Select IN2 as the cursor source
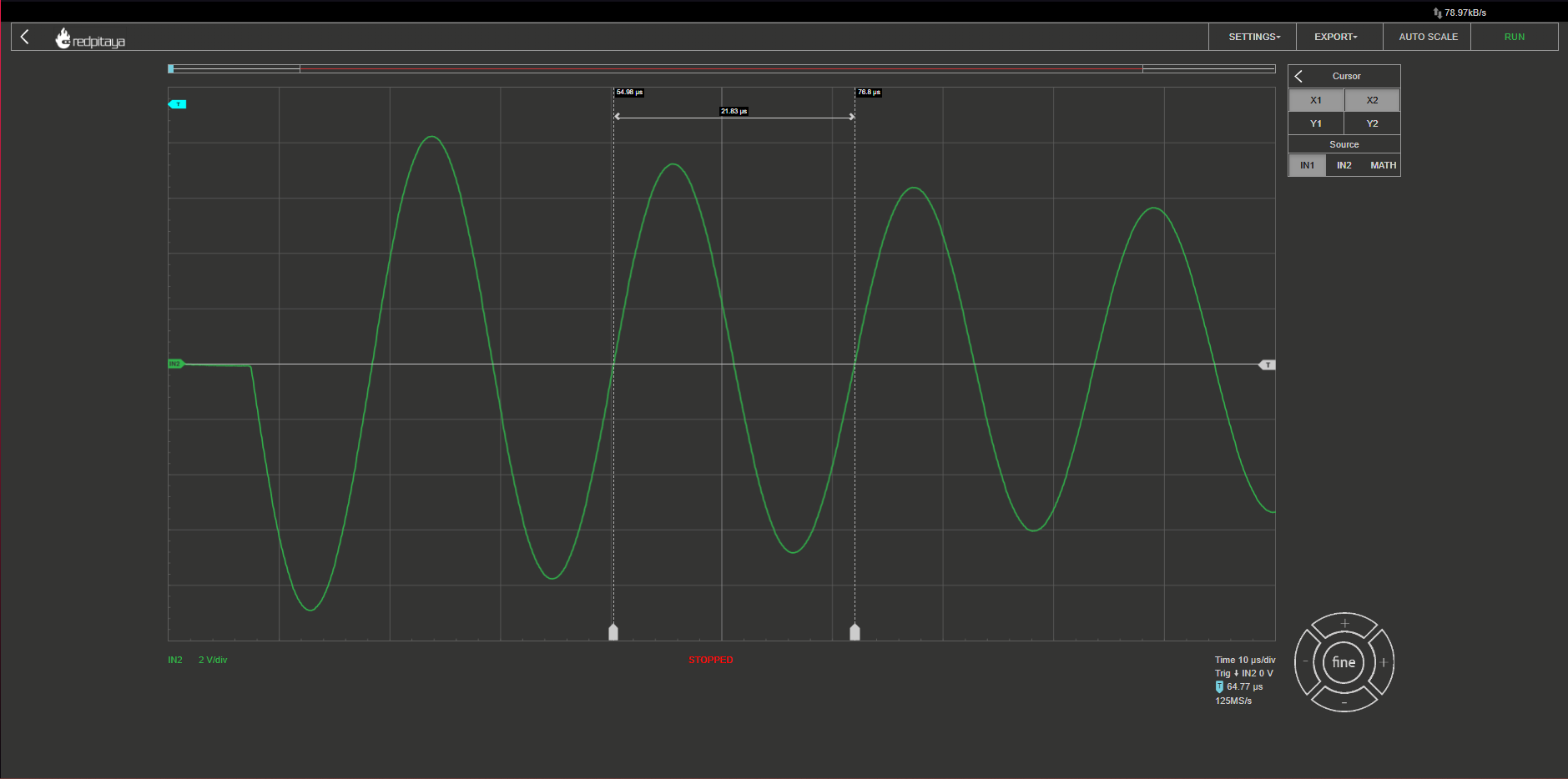The image size is (1568, 779). [1344, 165]
